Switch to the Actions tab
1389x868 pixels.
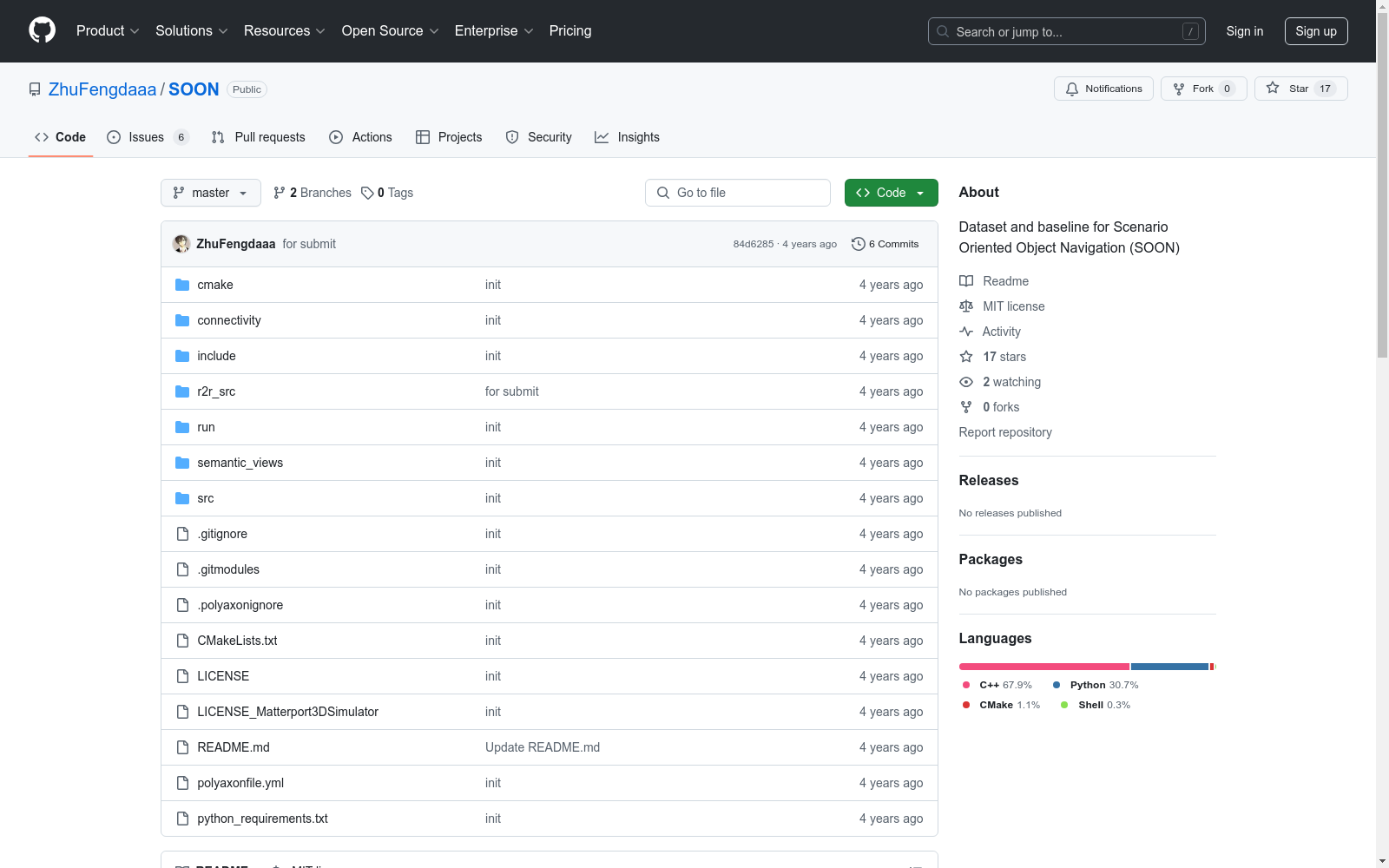point(361,137)
